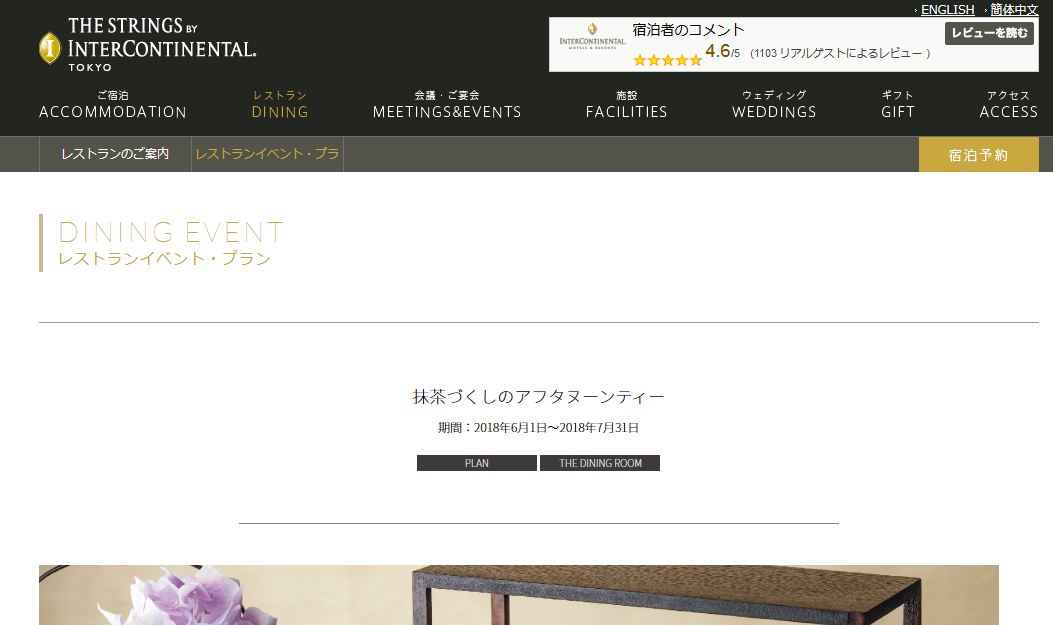
Task: Click the afternoon tea hero image
Action: [x=518, y=595]
